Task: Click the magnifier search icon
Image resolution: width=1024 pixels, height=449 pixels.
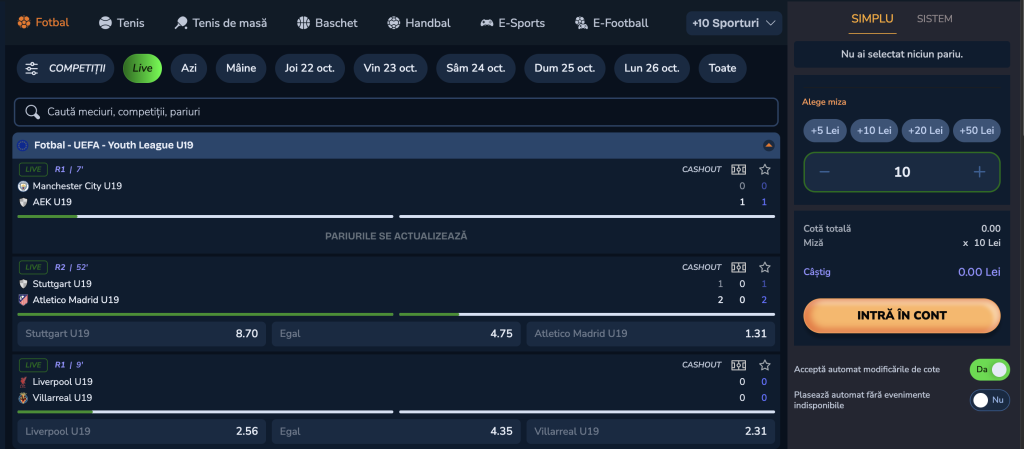Action: click(x=33, y=112)
